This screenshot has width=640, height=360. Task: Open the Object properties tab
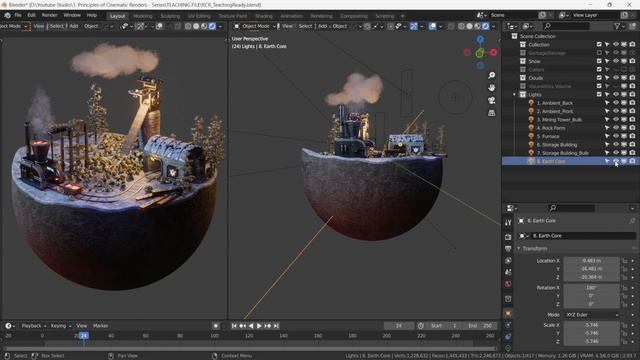coord(508,313)
